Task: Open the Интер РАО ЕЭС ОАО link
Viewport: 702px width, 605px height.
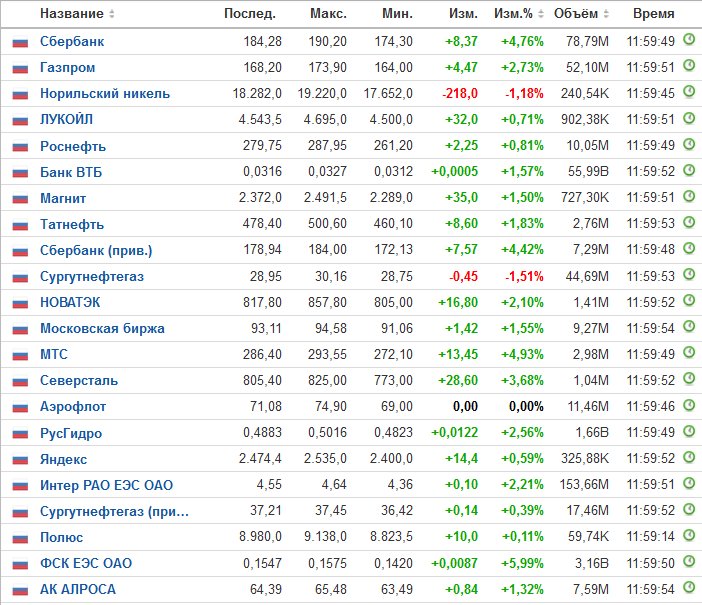Action: coord(107,485)
